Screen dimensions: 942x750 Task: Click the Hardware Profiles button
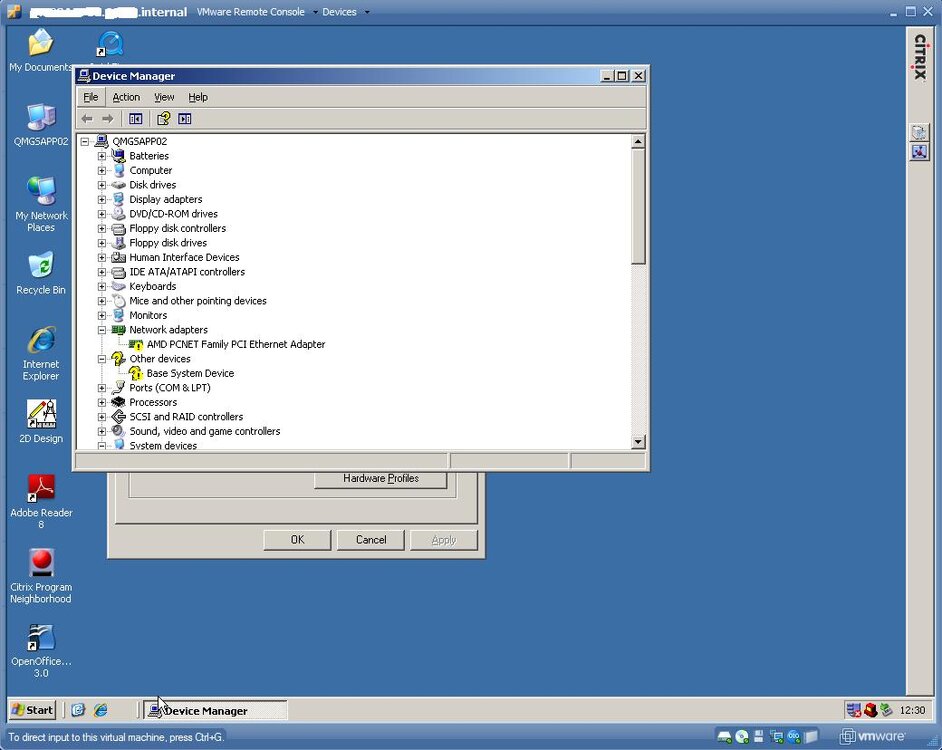(380, 479)
